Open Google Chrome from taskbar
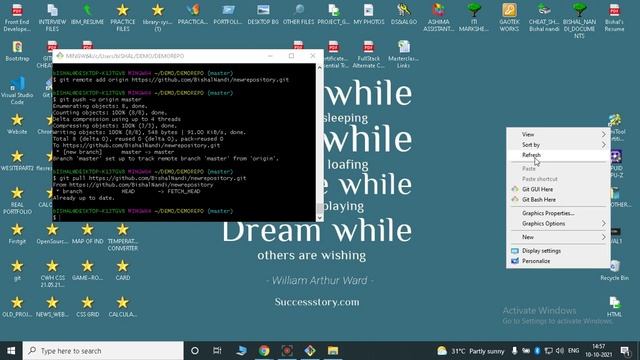 264,351
